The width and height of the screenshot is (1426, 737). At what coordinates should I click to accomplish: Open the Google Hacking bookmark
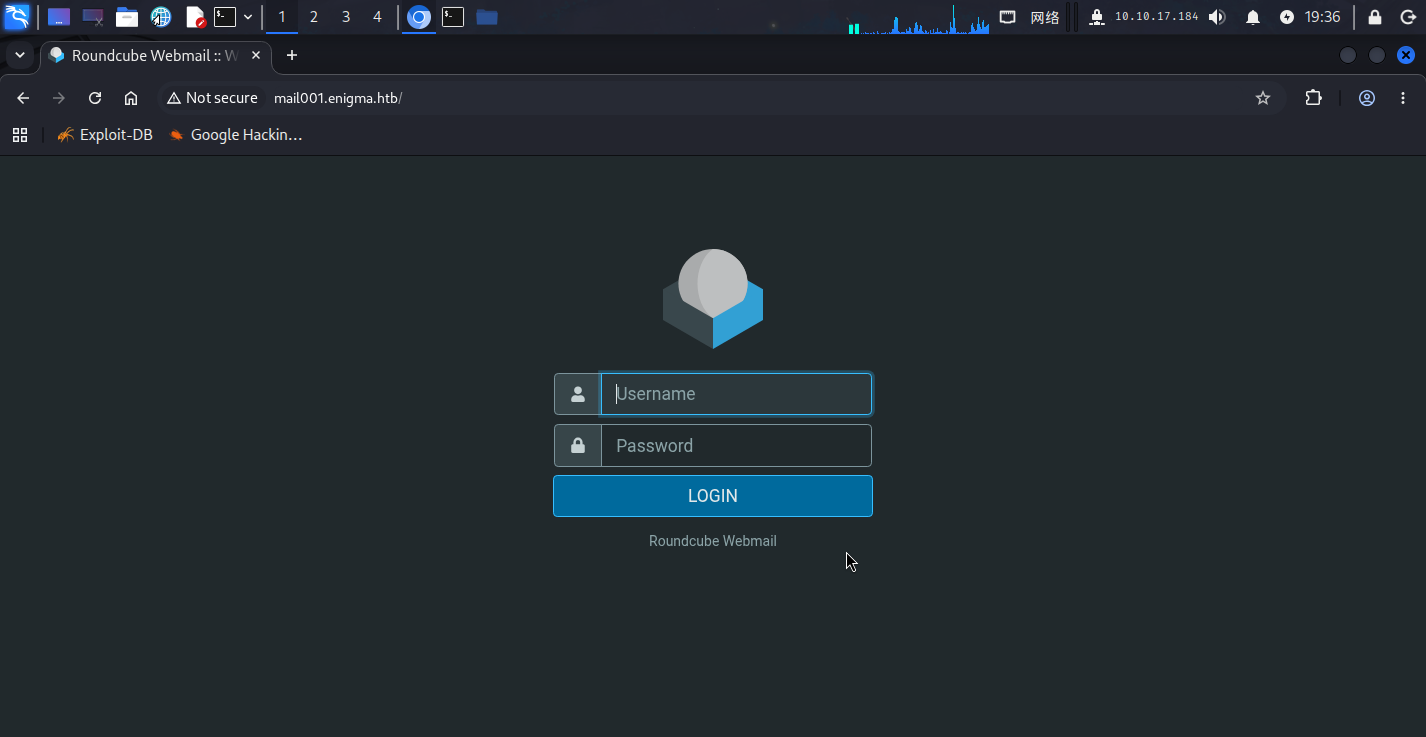pyautogui.click(x=236, y=135)
